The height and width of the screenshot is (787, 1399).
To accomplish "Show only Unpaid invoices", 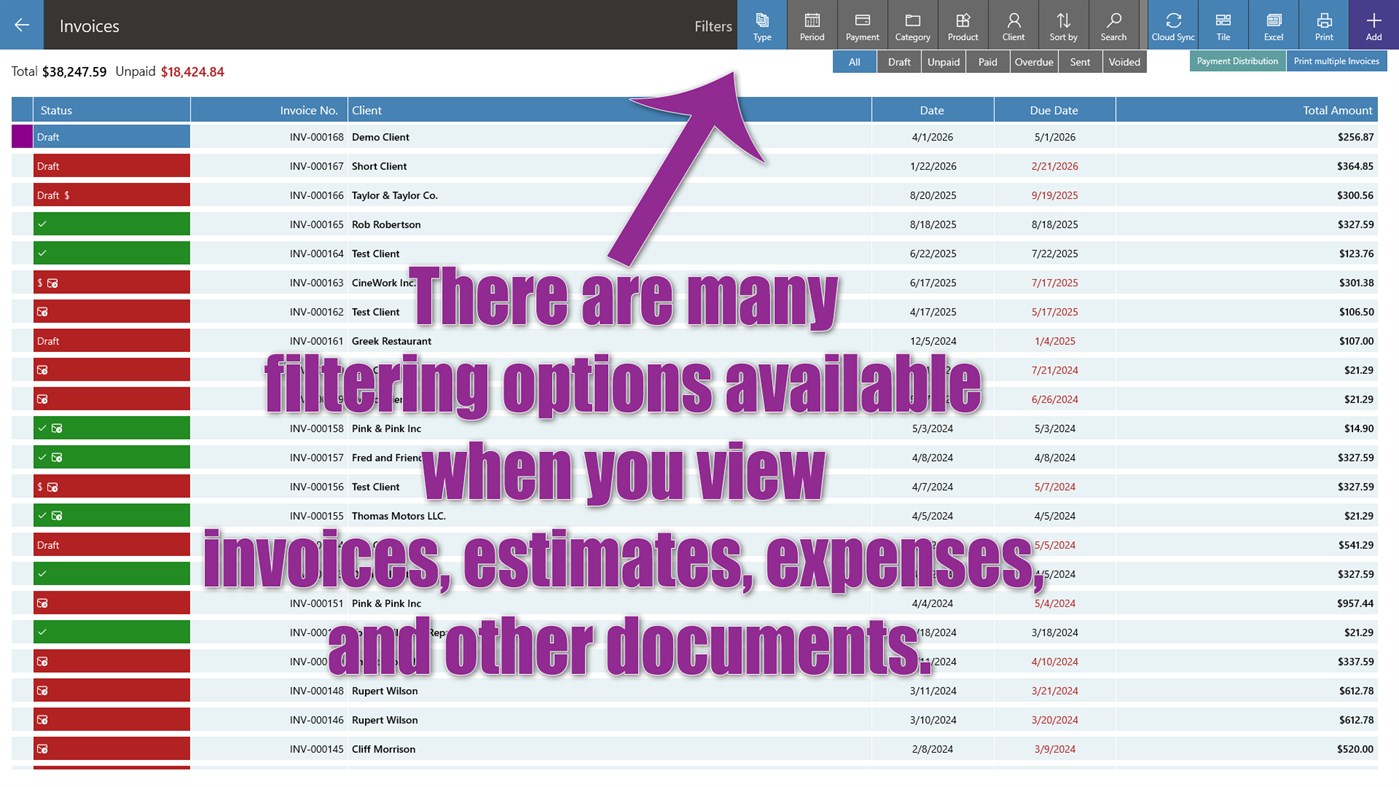I will [943, 61].
